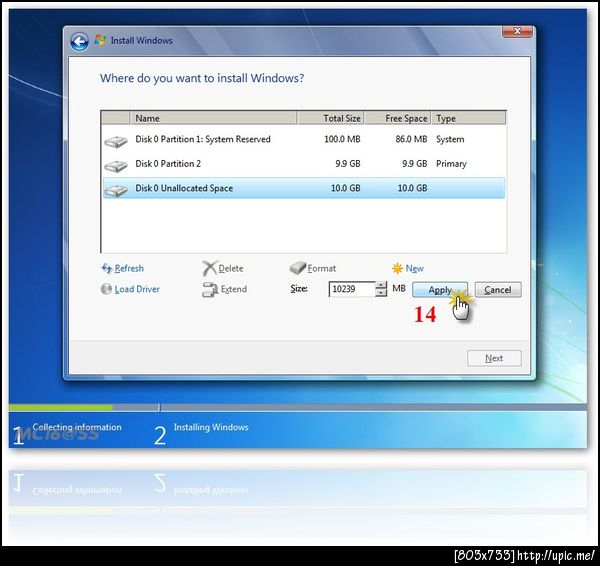Image resolution: width=600 pixels, height=566 pixels.
Task: Click drive icon for Unallocated Space row
Action: coord(116,190)
